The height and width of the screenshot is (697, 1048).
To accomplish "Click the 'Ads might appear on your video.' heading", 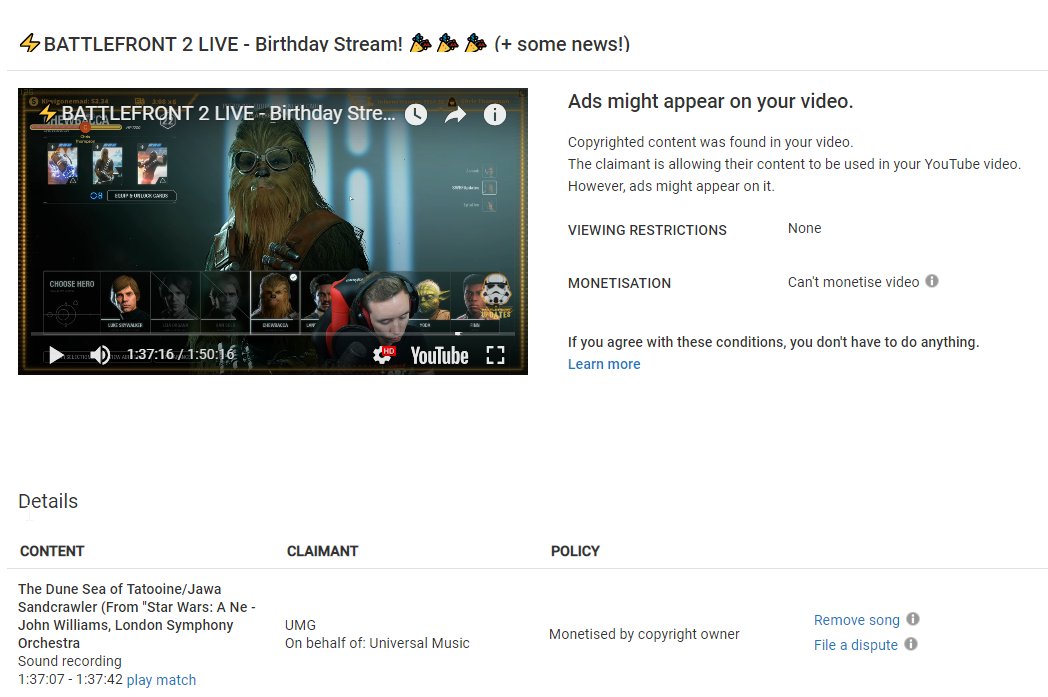I will pyautogui.click(x=710, y=102).
